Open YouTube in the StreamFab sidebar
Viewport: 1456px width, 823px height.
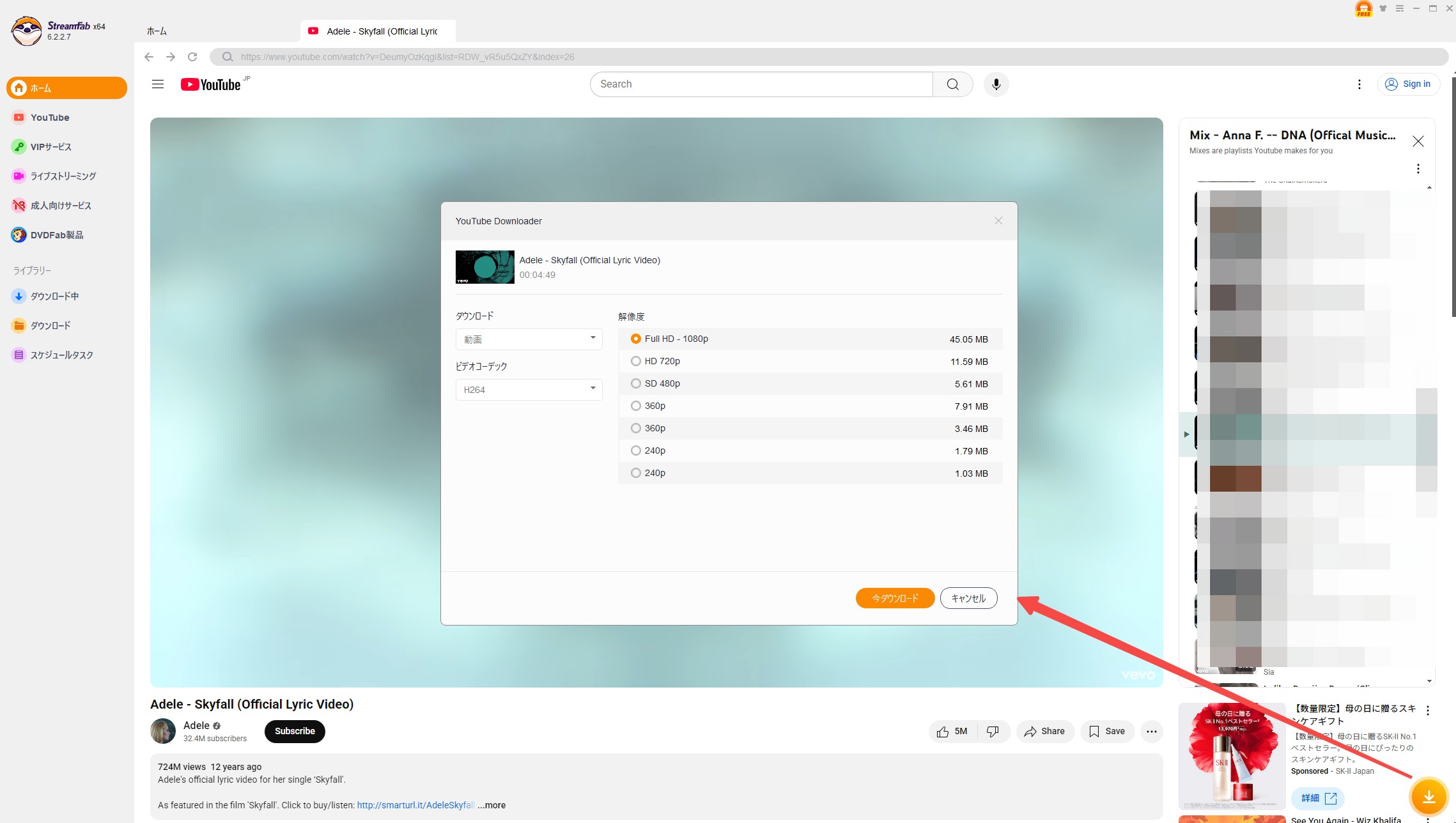pyautogui.click(x=66, y=118)
